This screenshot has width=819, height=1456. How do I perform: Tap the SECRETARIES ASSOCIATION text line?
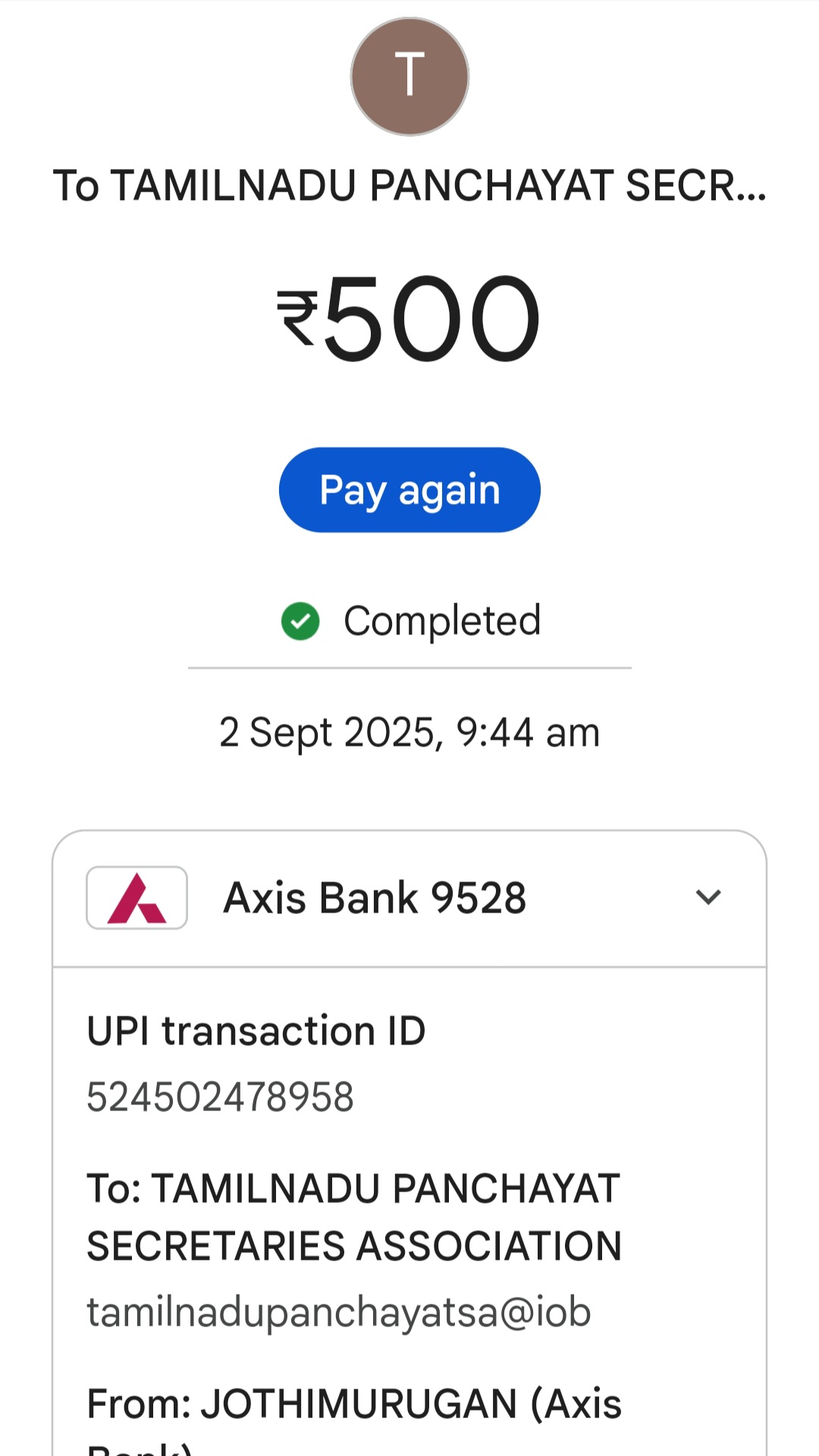[354, 1247]
